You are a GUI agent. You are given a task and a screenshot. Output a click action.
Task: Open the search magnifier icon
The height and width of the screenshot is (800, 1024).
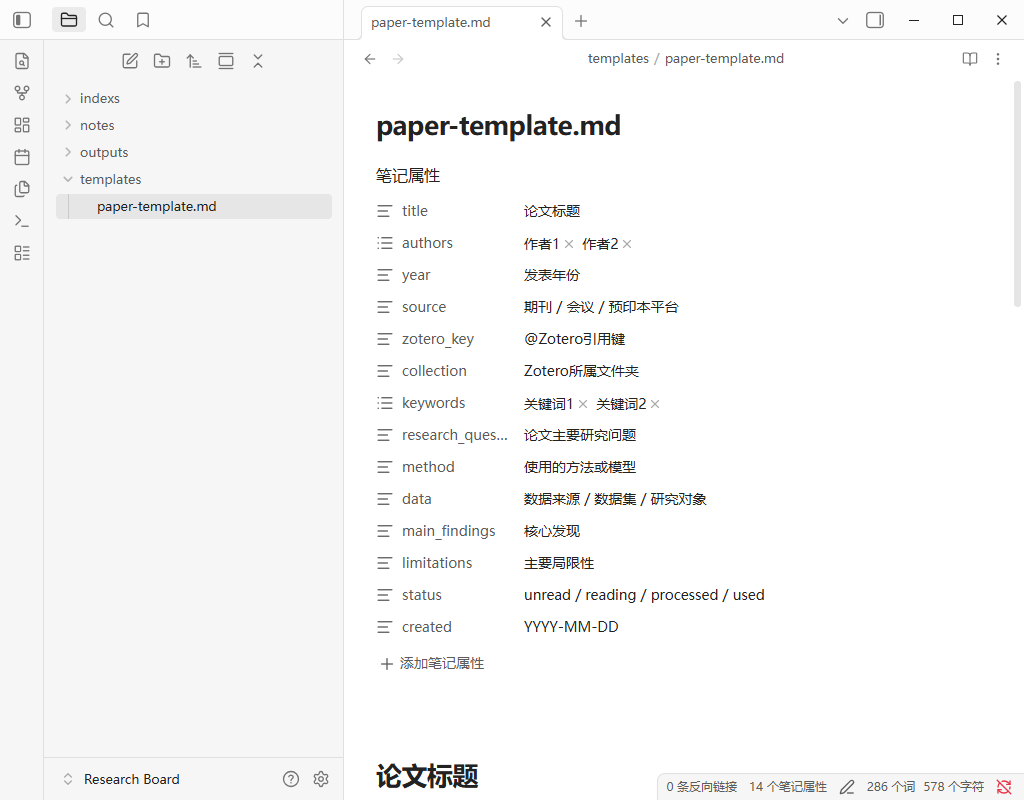click(x=106, y=20)
